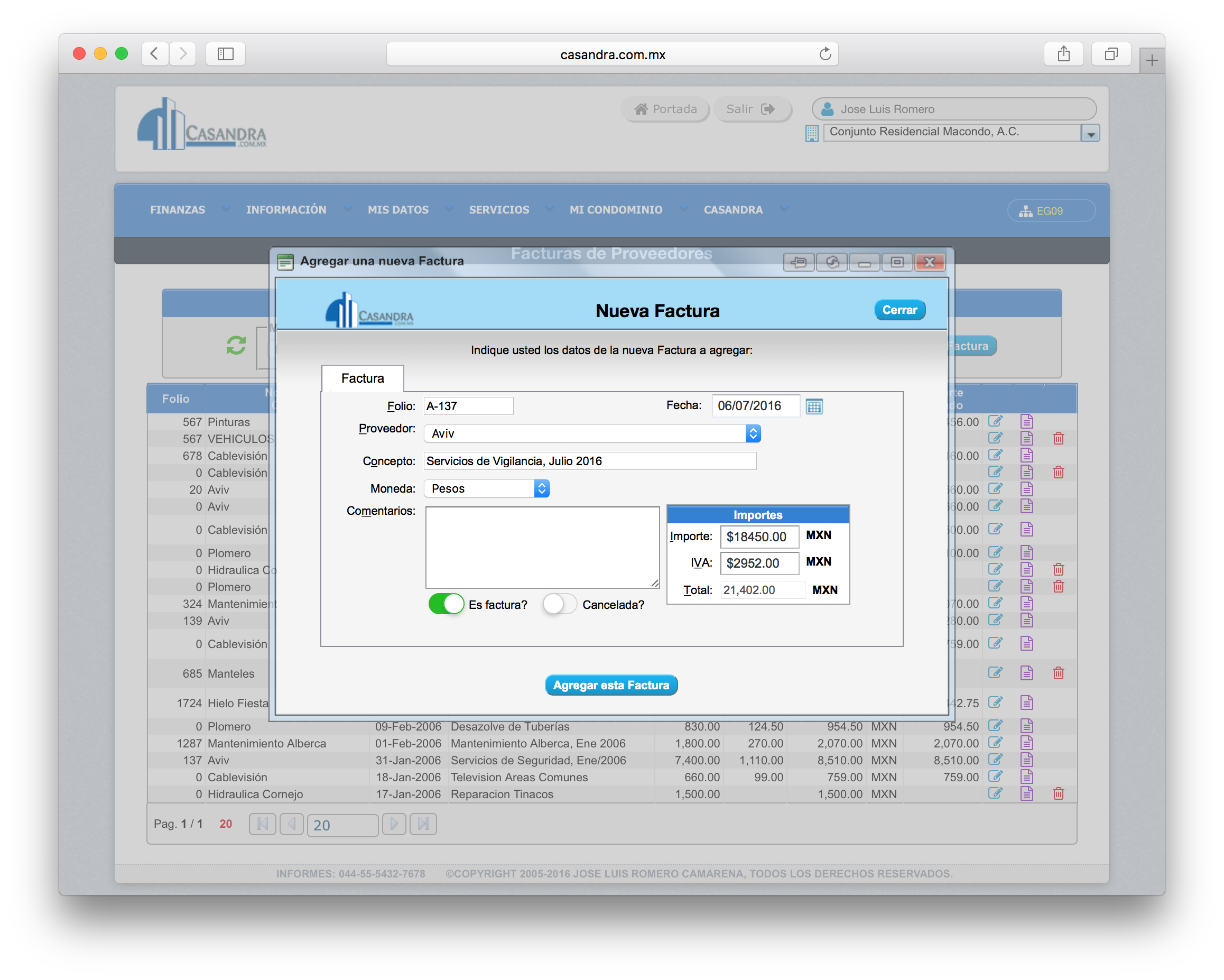This screenshot has height=980, width=1224.
Task: Toggle the 'Es factura?' switch off
Action: tap(446, 604)
